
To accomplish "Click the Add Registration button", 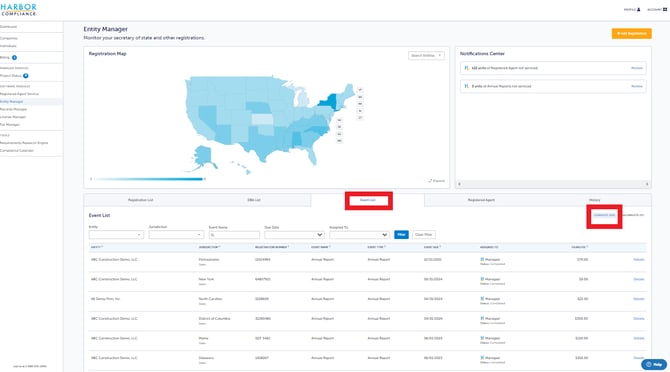I will click(632, 33).
